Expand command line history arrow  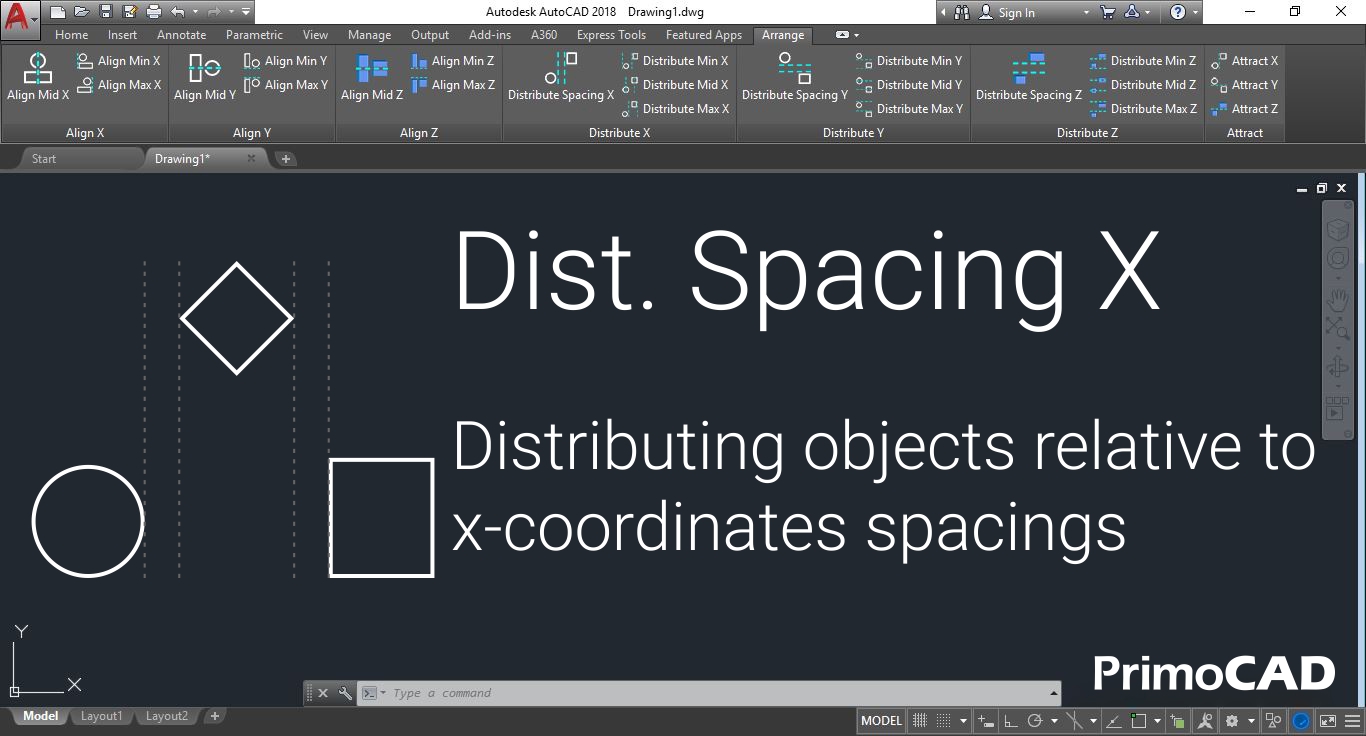(x=1053, y=693)
